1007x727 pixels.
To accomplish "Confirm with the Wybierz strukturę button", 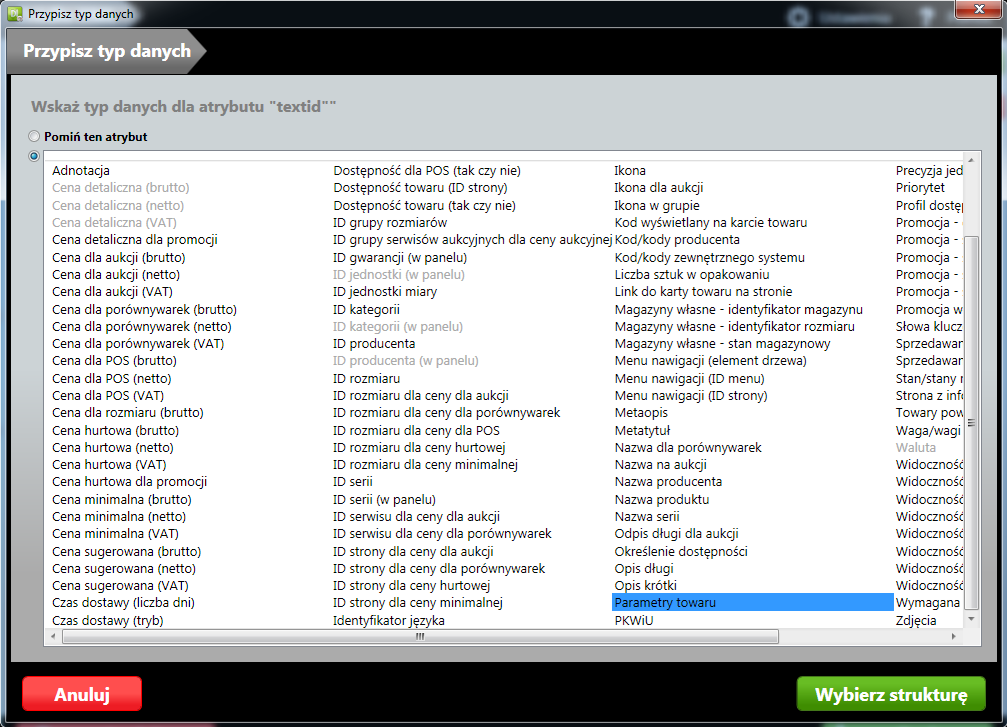I will click(890, 694).
